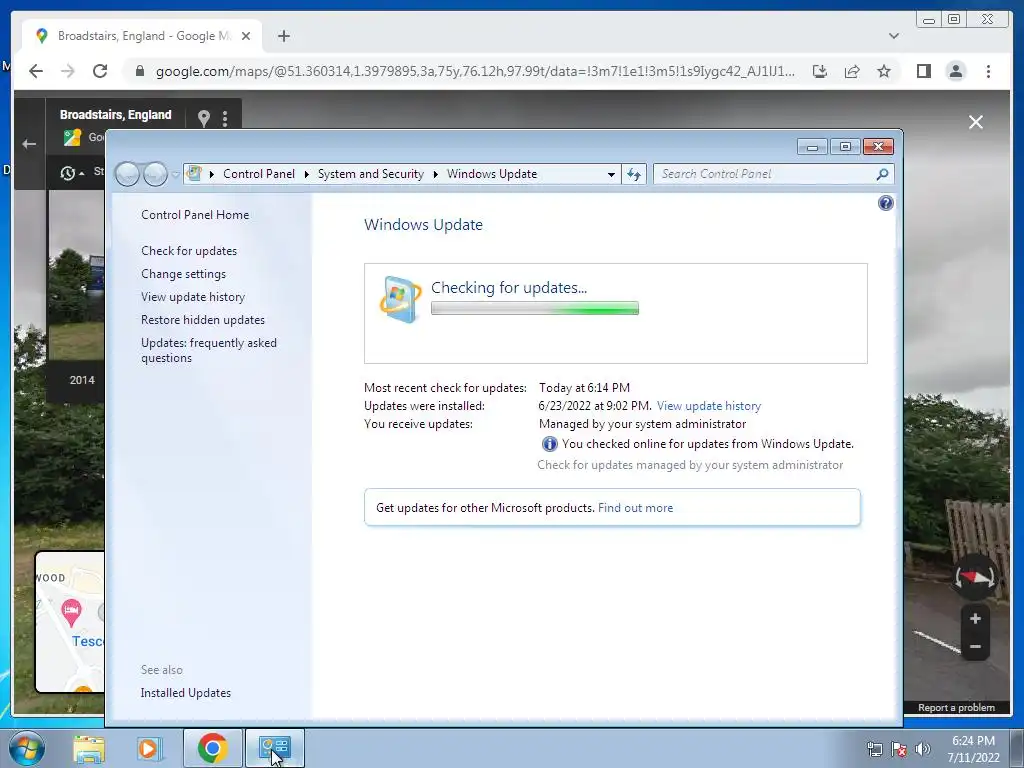Click the Action Center flag tray icon
The height and width of the screenshot is (768, 1024).
point(899,749)
